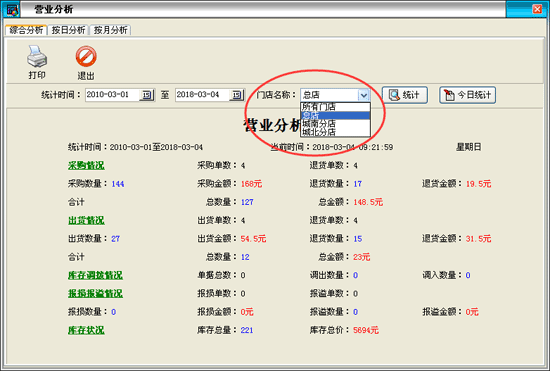This screenshot has height=371, width=550.
Task: Click the 打印 printer icon
Action: point(37,57)
